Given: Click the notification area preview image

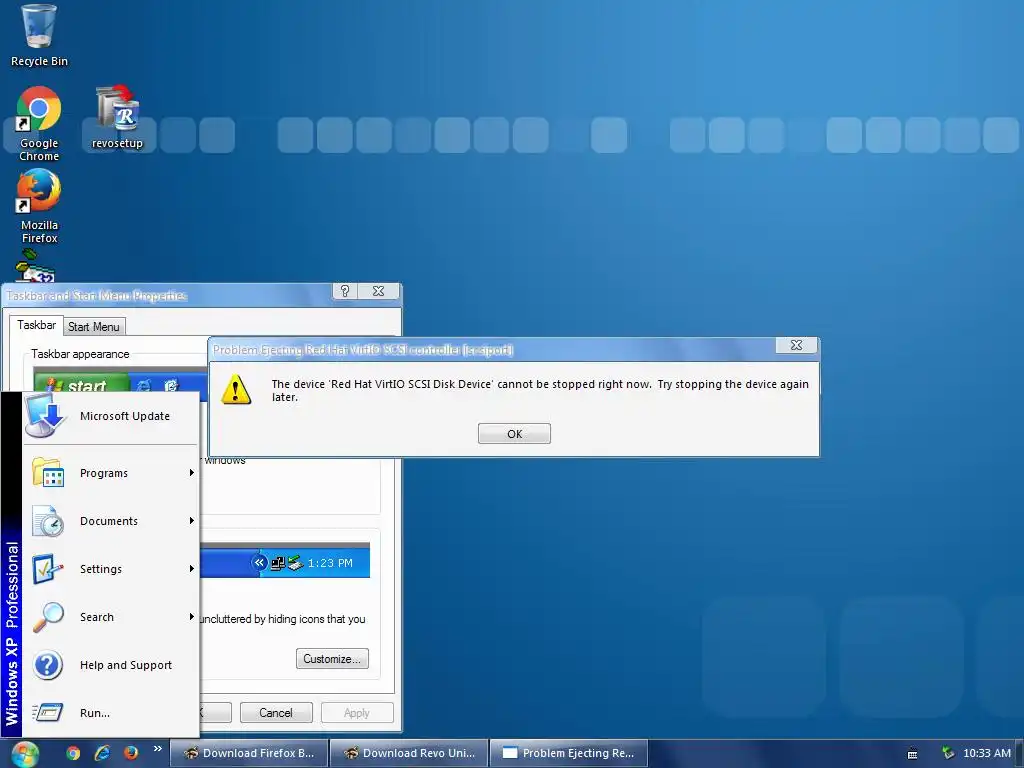Looking at the screenshot, I should [x=285, y=561].
